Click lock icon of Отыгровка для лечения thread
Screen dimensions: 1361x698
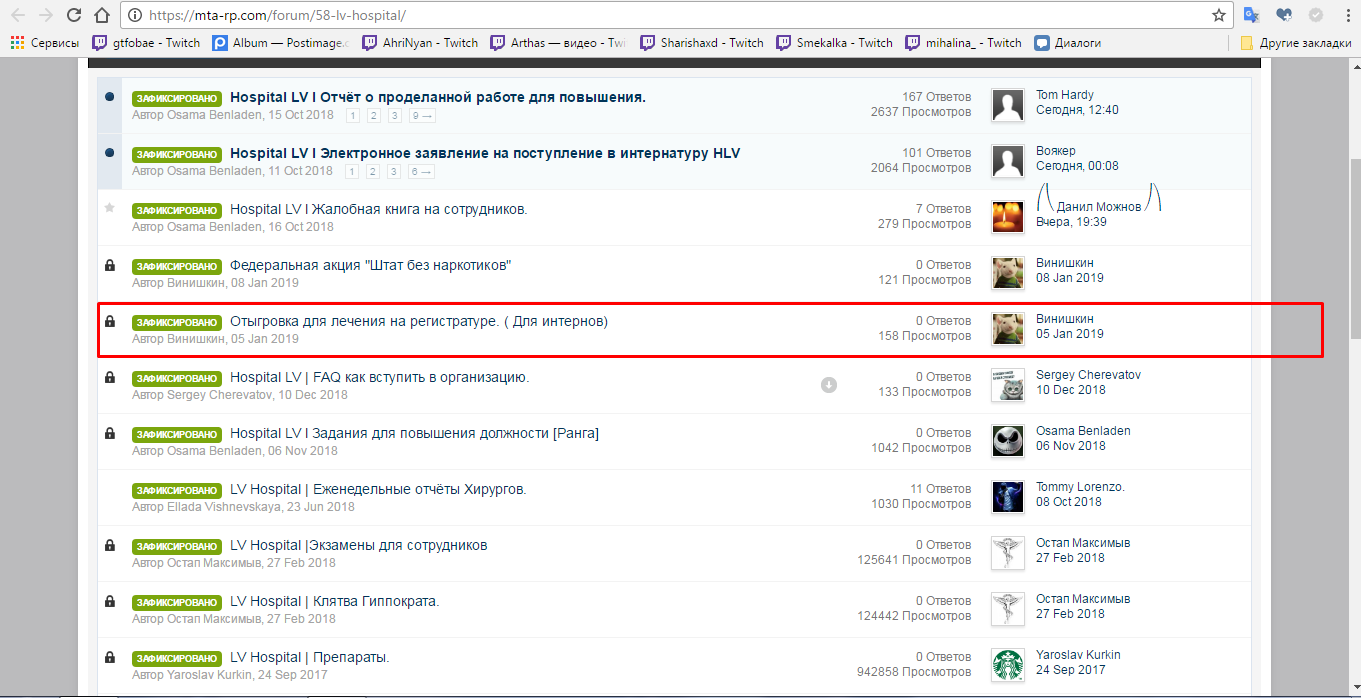tap(110, 321)
